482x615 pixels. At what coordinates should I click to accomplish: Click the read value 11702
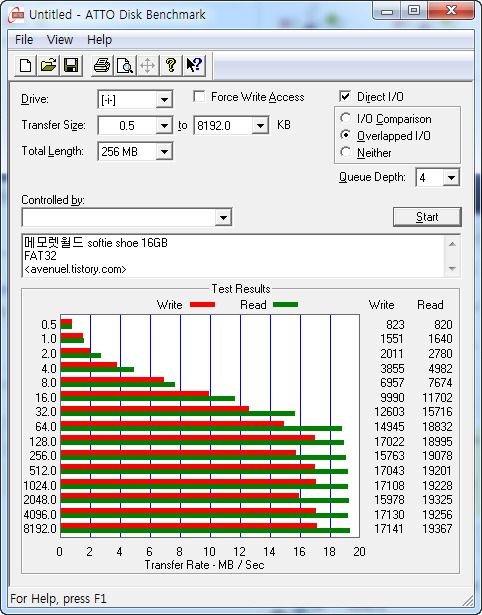pos(437,398)
